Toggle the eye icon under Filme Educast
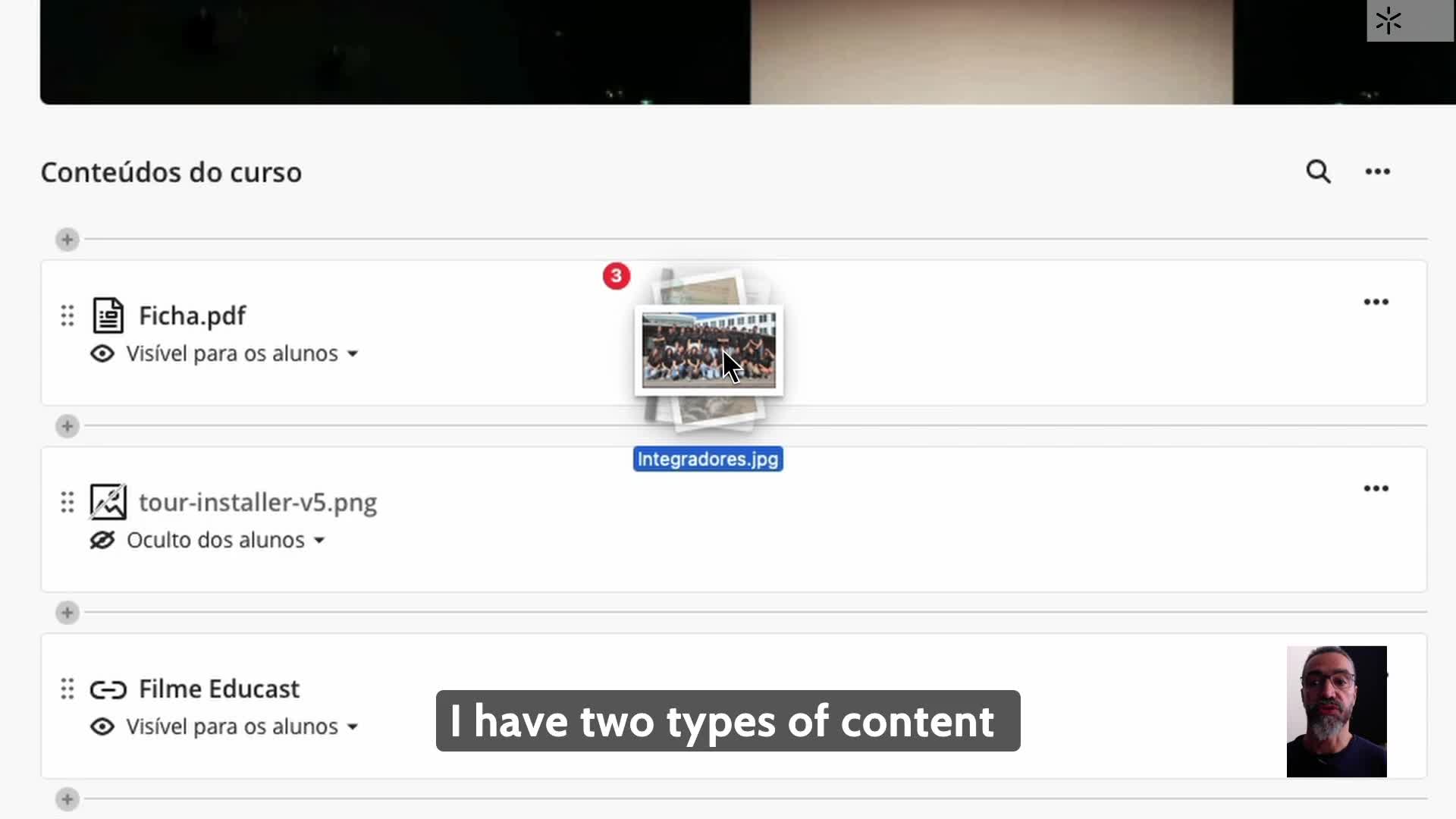 (102, 727)
